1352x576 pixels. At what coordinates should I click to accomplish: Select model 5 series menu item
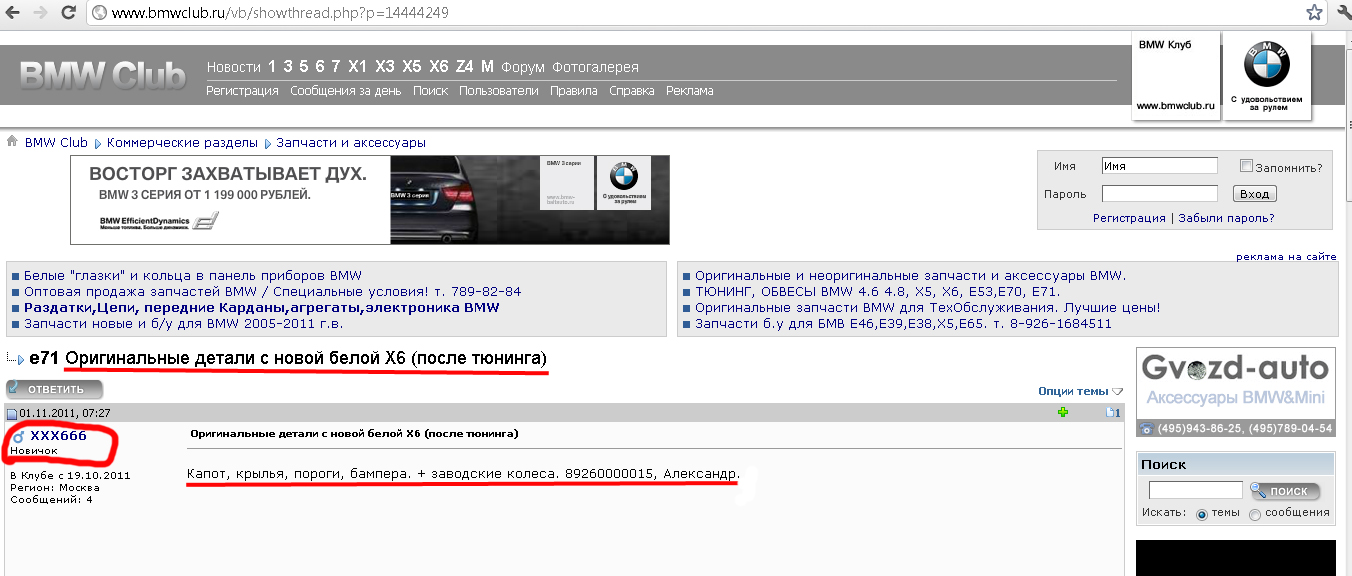tap(304, 67)
